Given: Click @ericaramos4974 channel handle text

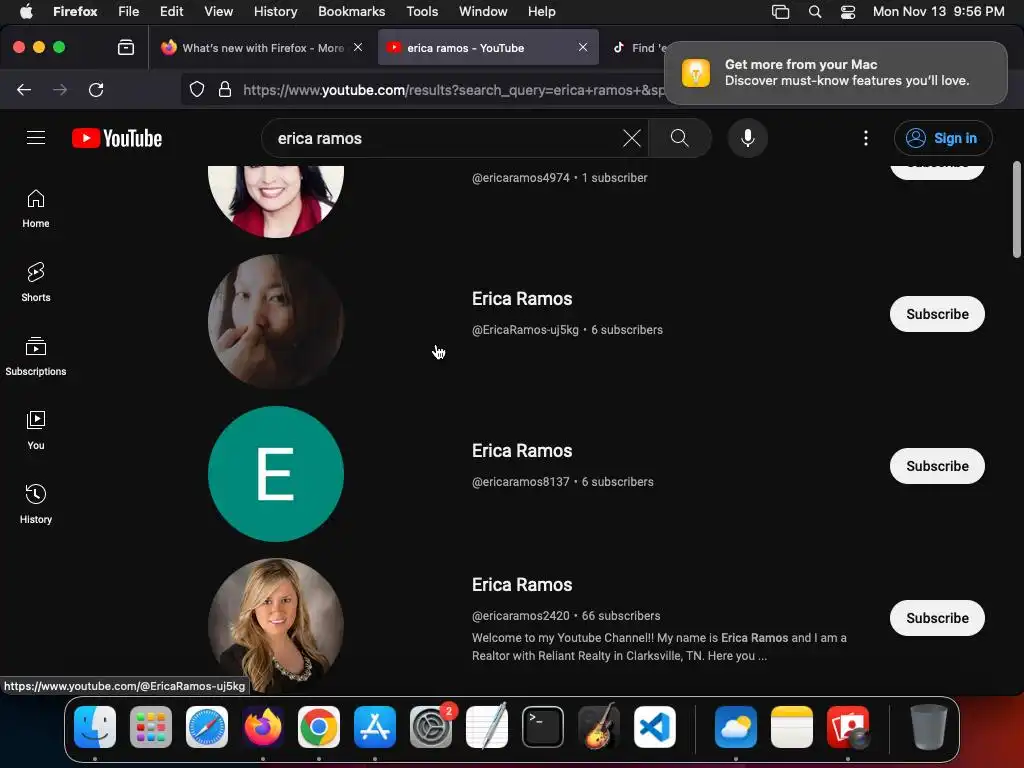Looking at the screenshot, I should (520, 178).
